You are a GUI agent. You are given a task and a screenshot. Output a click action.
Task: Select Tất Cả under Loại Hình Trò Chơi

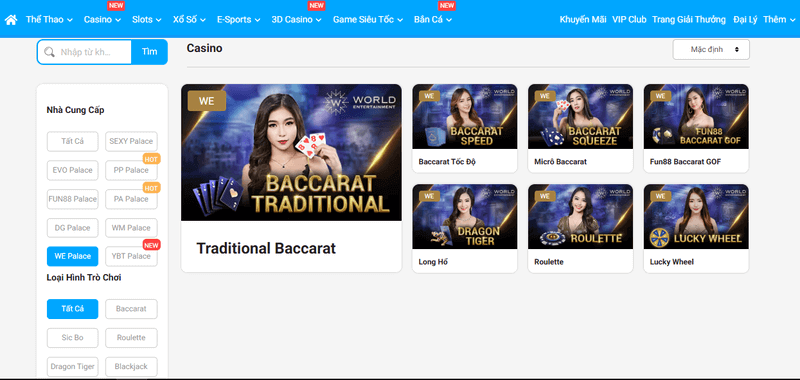click(72, 309)
